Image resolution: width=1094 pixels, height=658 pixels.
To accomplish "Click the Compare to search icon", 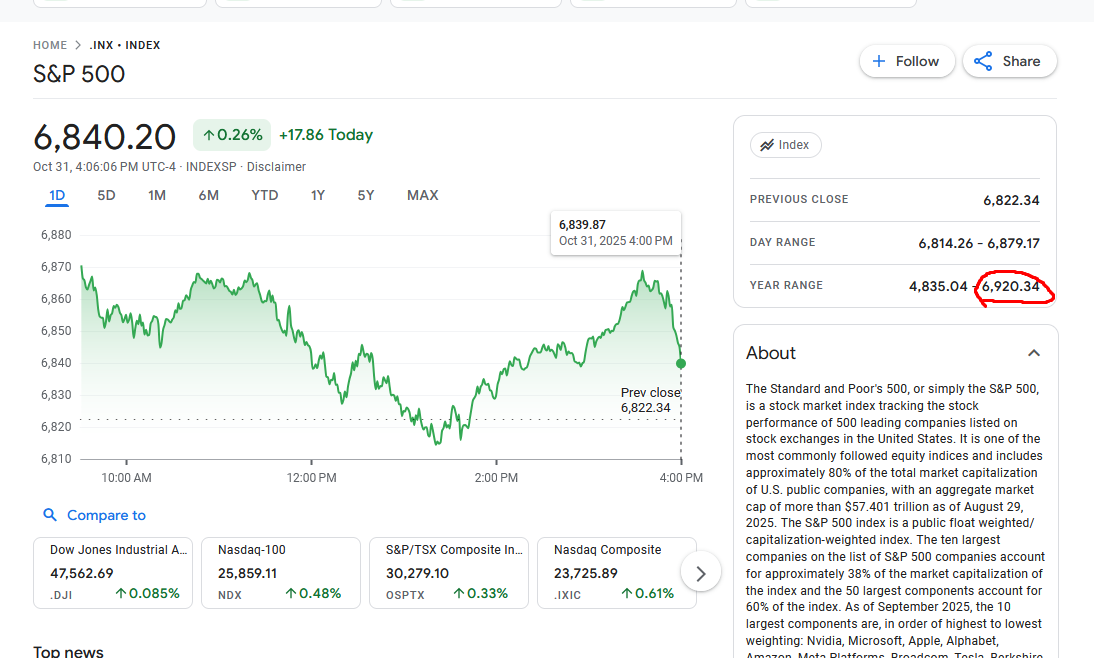I will point(50,515).
